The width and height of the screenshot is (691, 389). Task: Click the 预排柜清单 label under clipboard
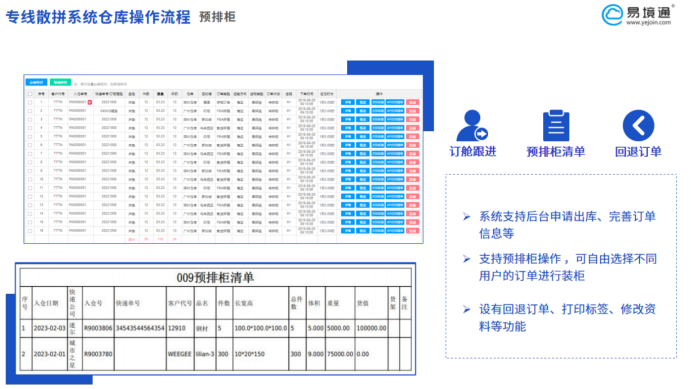point(556,152)
